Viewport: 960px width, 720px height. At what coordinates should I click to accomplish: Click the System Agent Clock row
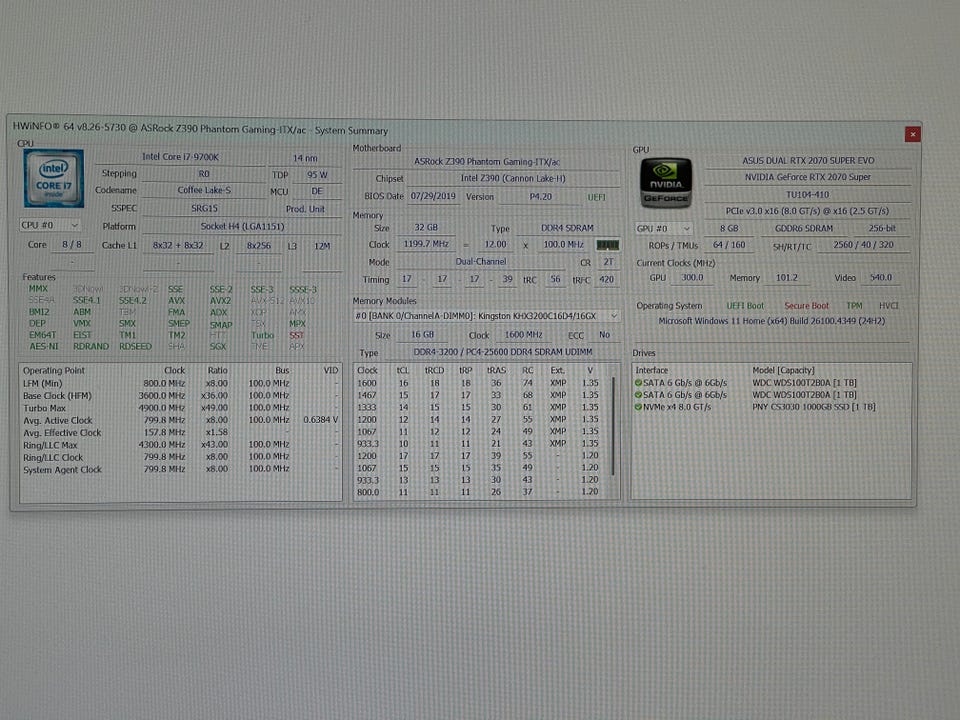coord(180,470)
